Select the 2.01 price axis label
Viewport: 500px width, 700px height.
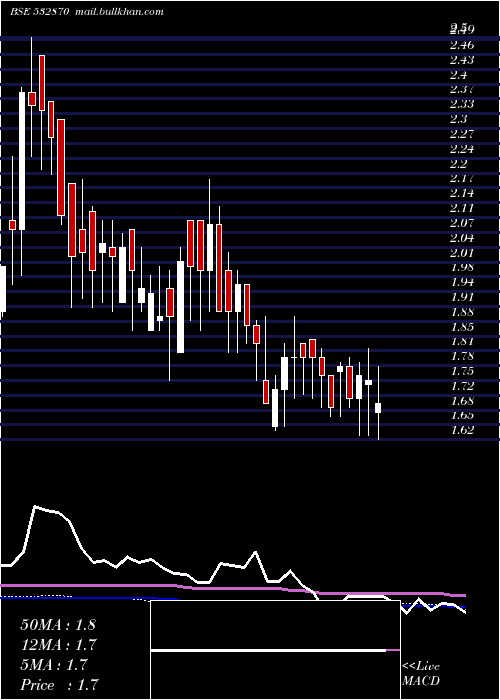[462, 253]
